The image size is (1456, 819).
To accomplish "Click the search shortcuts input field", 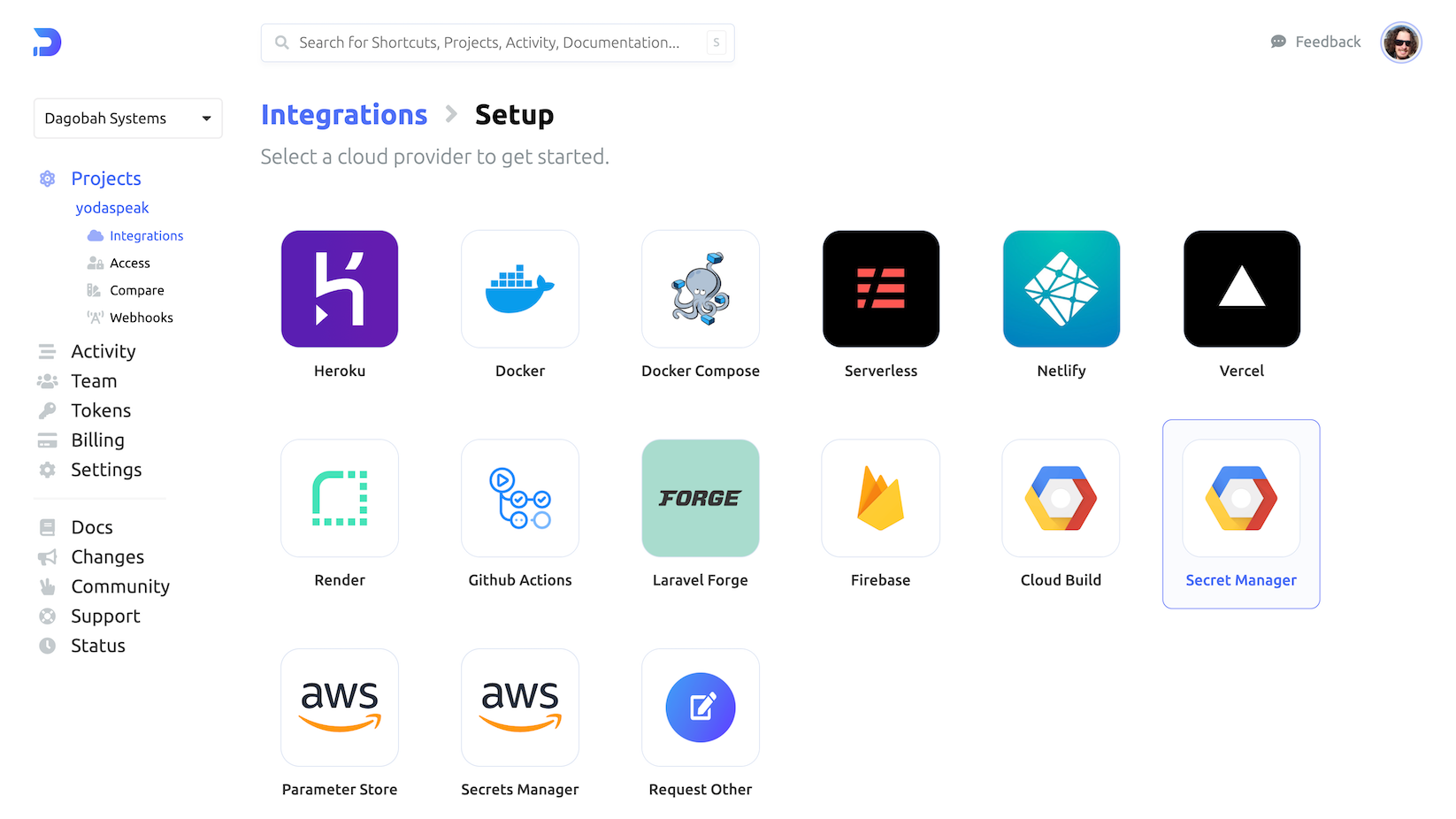I will point(497,42).
